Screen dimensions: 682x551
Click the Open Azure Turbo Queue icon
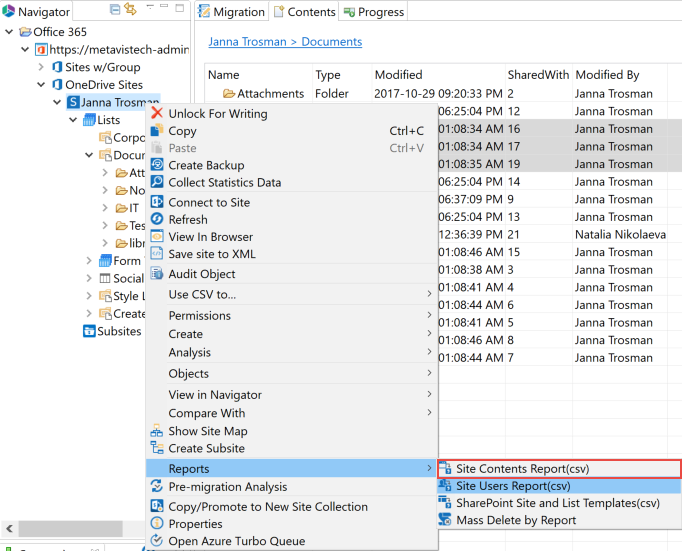coord(156,541)
